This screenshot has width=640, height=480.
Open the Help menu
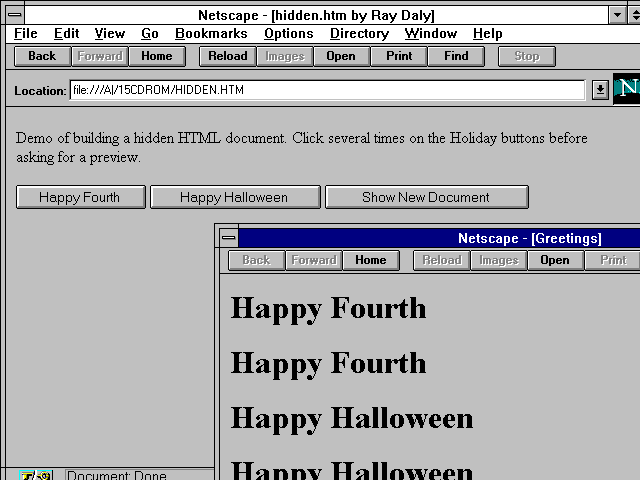[x=487, y=33]
